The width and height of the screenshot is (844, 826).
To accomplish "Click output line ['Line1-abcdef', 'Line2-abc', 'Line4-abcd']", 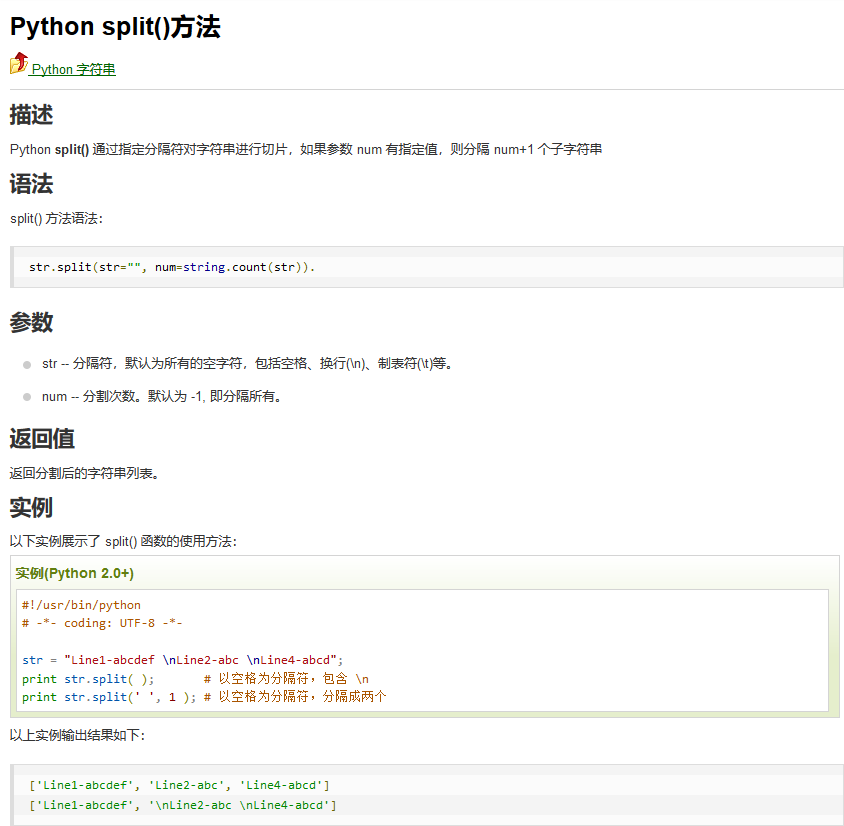I will 179,785.
